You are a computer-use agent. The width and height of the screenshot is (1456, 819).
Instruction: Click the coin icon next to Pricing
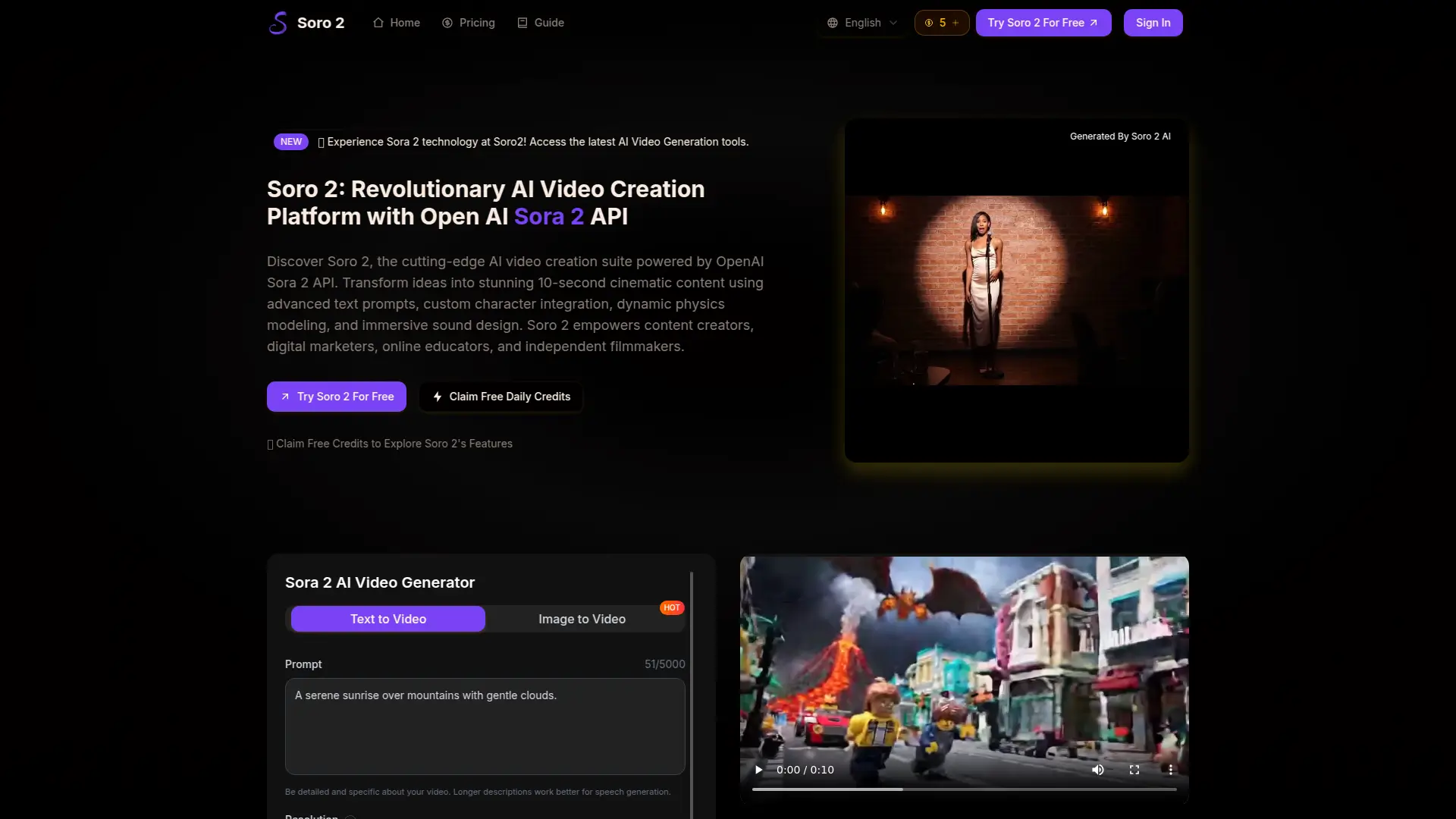click(447, 23)
